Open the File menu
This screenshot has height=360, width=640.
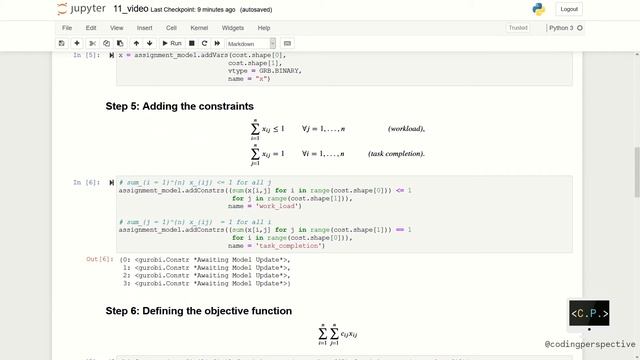pyautogui.click(x=67, y=28)
